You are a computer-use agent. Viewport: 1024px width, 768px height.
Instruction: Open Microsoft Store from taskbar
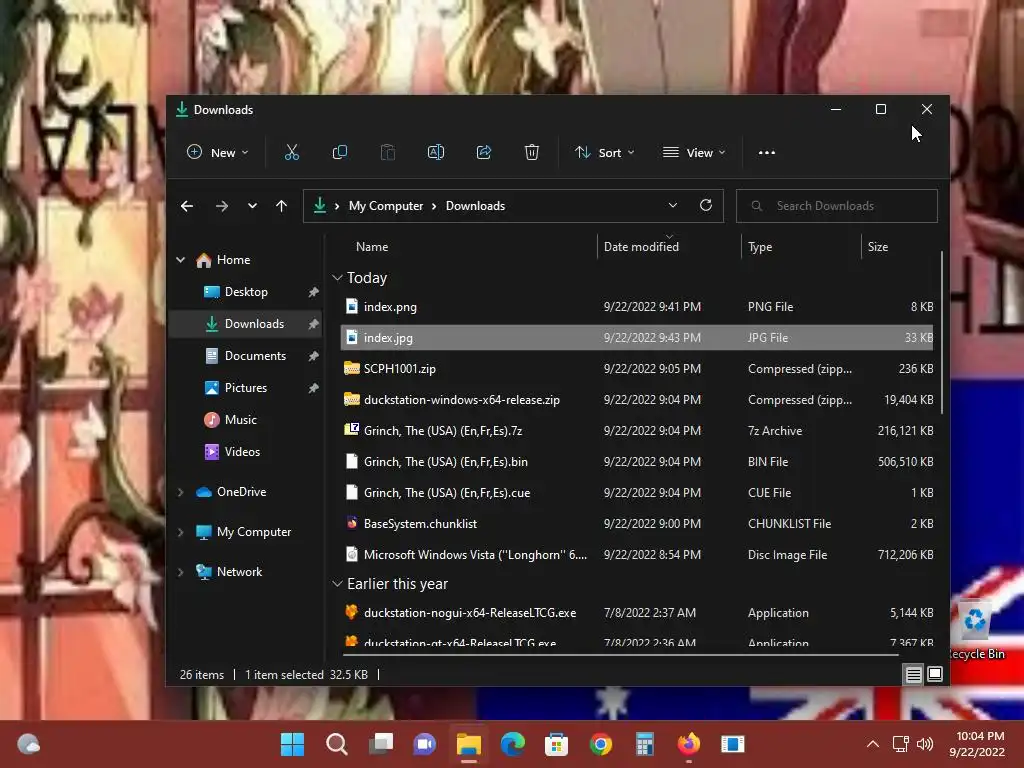point(556,744)
